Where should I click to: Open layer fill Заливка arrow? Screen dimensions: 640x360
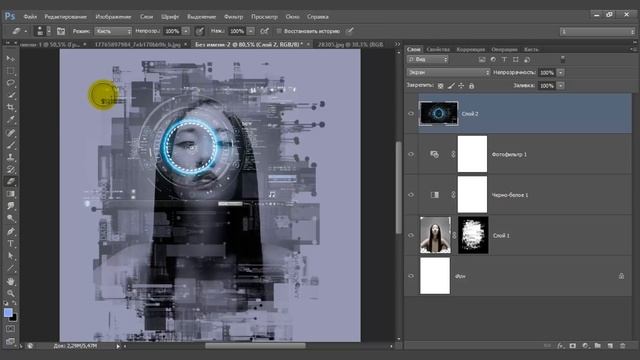[x=561, y=86]
